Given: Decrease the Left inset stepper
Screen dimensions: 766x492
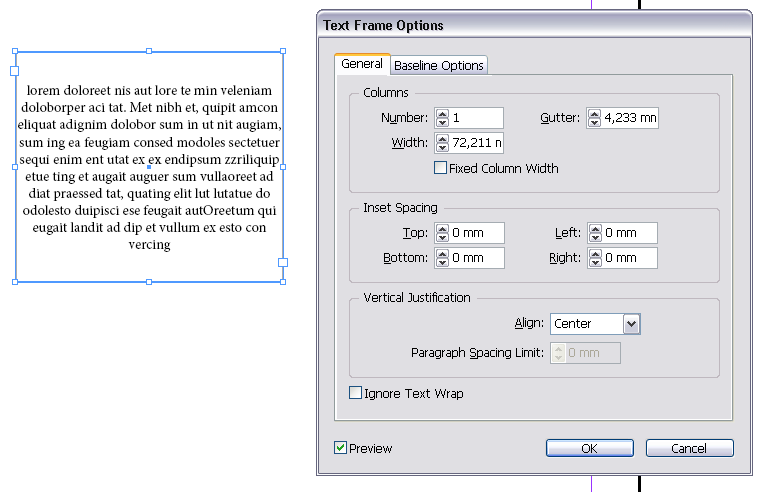Looking at the screenshot, I should pyautogui.click(x=596, y=237).
